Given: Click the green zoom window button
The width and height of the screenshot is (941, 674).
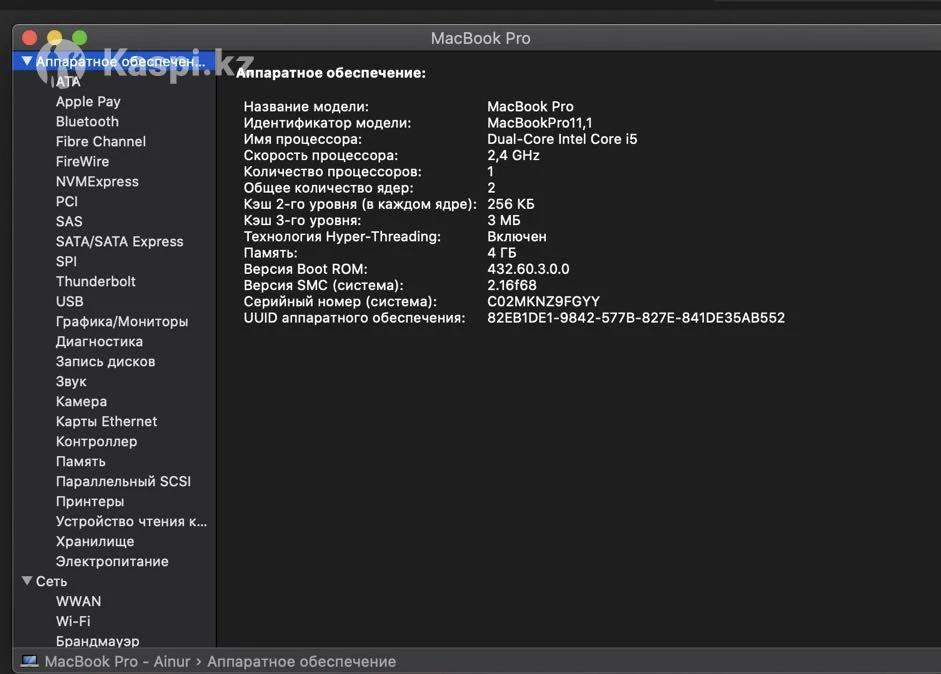Looking at the screenshot, I should (x=80, y=38).
